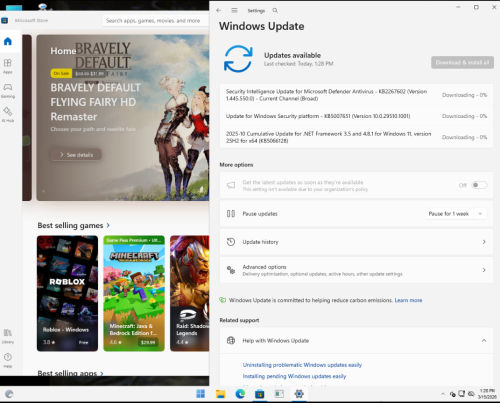
Task: Open Settings navigation hamburger menu
Action: (234, 11)
